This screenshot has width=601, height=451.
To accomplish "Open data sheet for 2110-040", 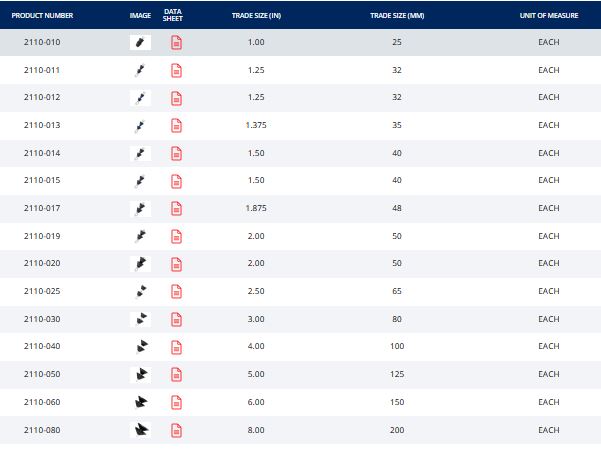I will coord(176,347).
